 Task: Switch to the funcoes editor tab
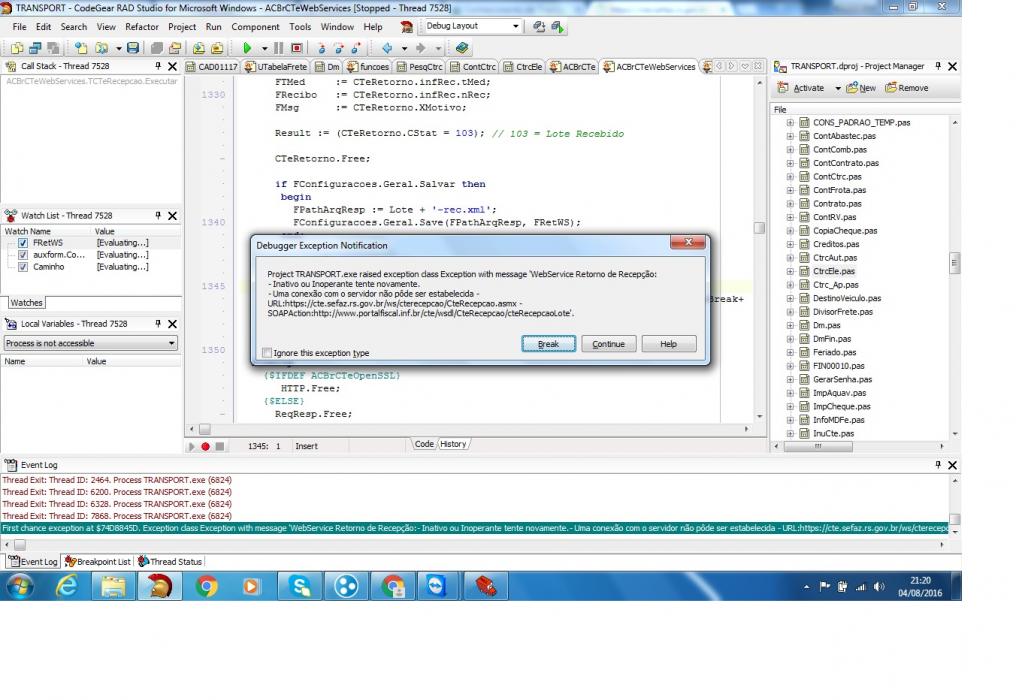[367, 67]
